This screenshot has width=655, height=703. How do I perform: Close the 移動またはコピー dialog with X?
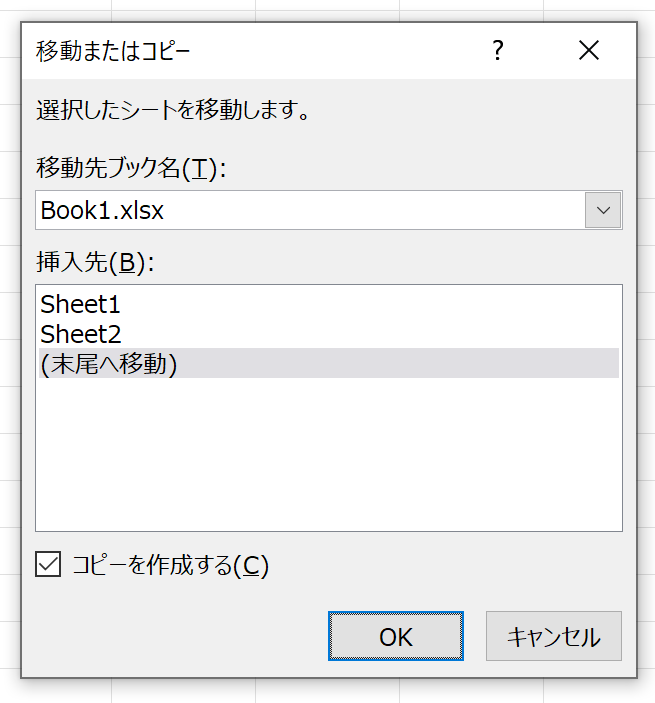pyautogui.click(x=589, y=50)
